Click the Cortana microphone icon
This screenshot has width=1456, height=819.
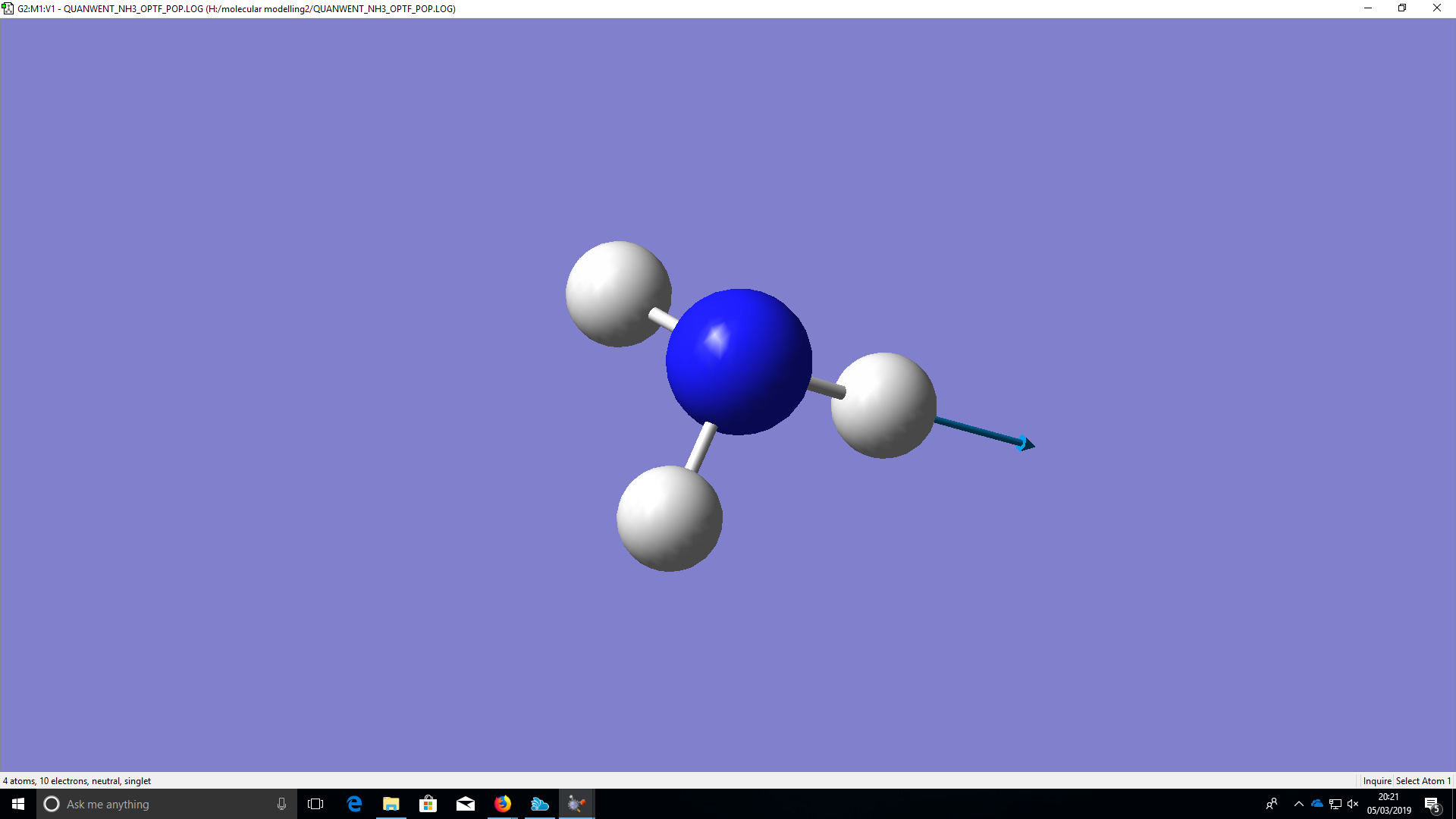281,804
